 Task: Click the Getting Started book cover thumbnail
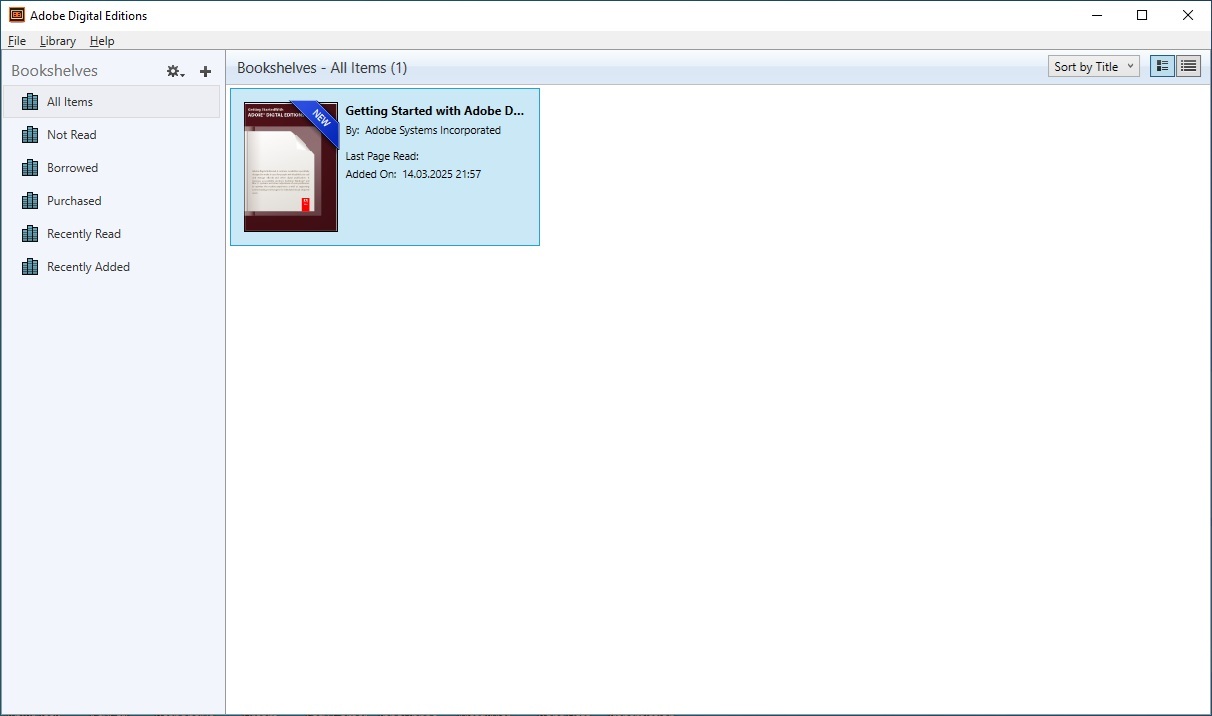pyautogui.click(x=284, y=180)
